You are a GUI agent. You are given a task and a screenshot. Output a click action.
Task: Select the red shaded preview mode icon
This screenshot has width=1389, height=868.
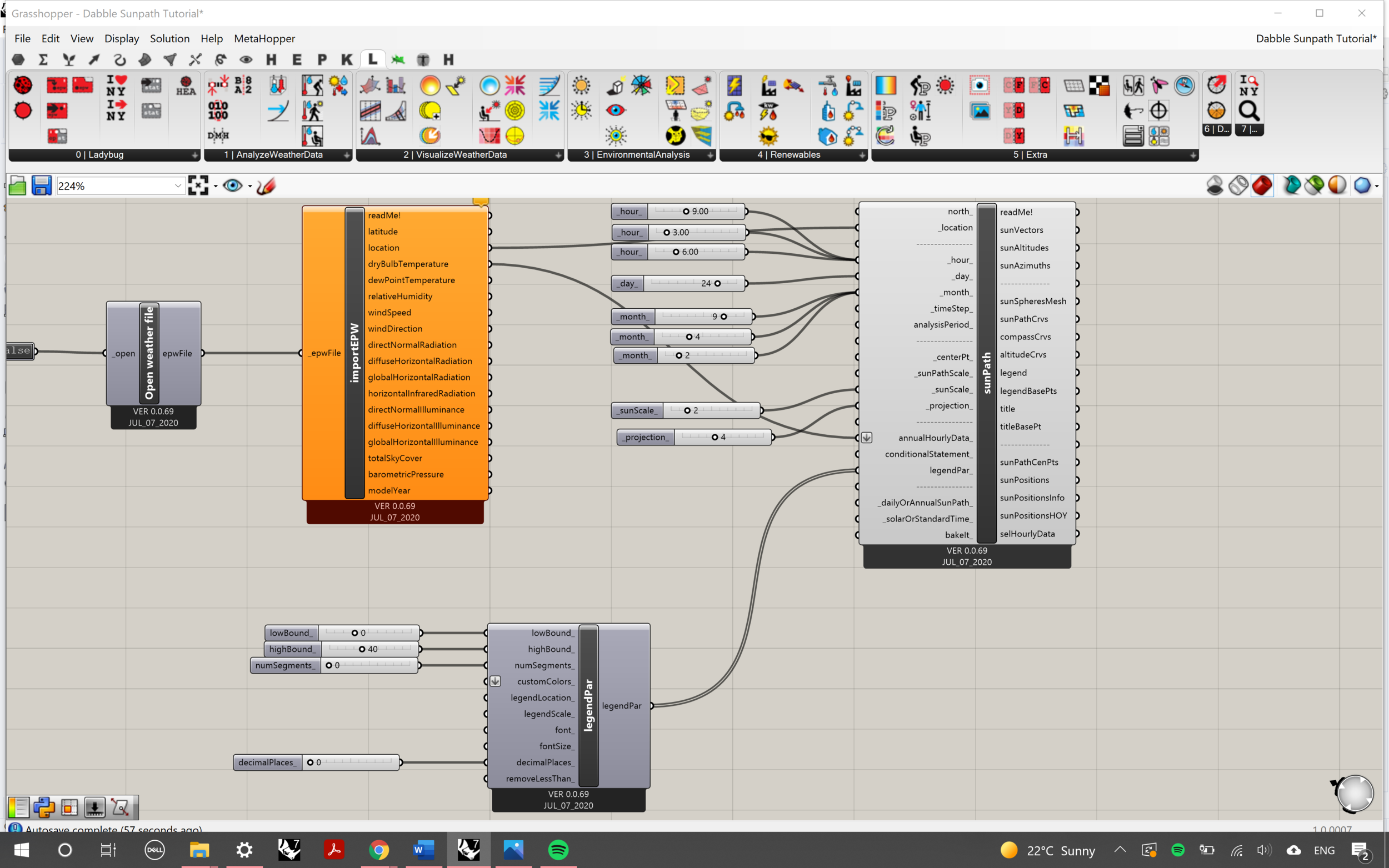(1262, 185)
